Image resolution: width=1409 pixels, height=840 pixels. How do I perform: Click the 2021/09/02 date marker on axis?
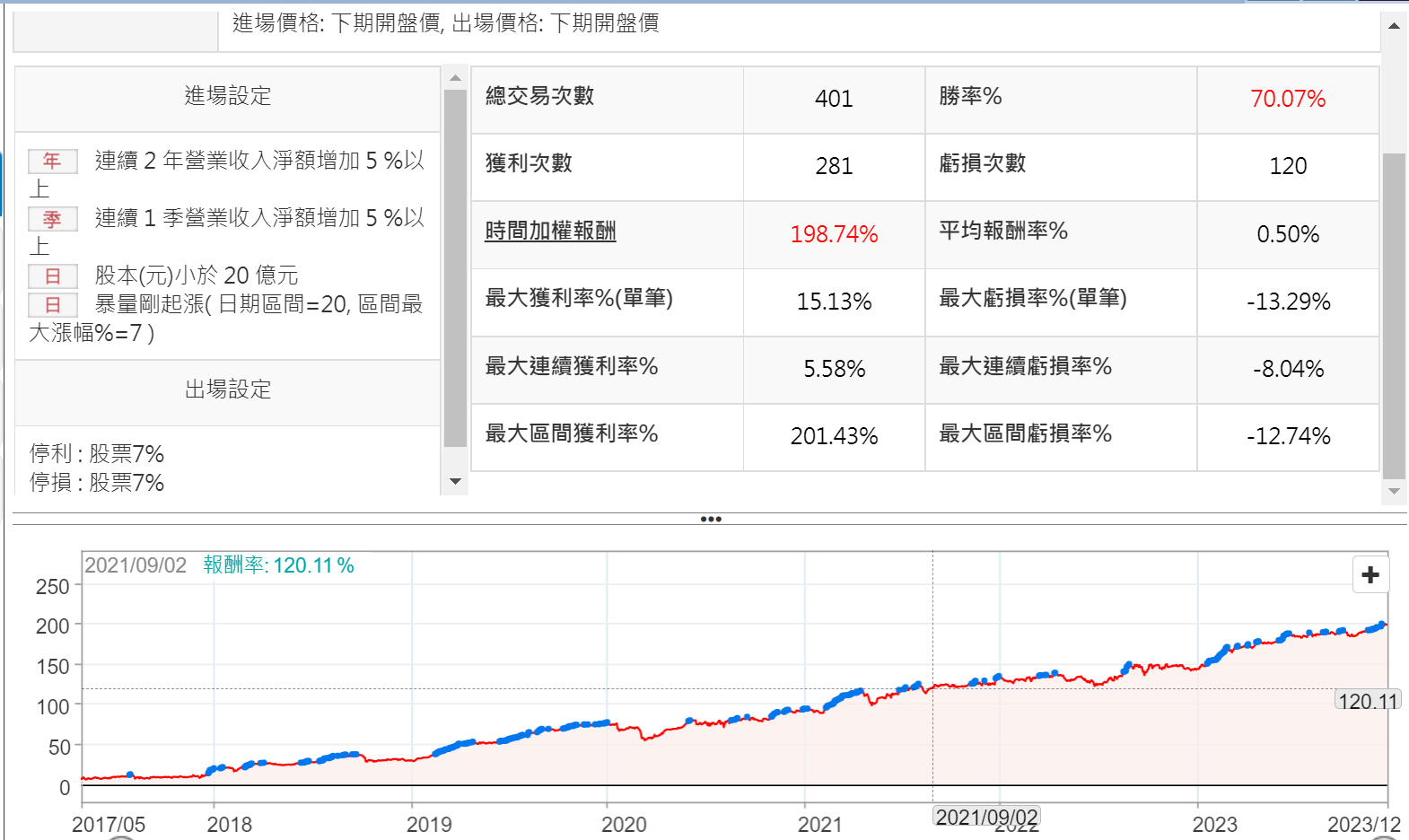(986, 817)
